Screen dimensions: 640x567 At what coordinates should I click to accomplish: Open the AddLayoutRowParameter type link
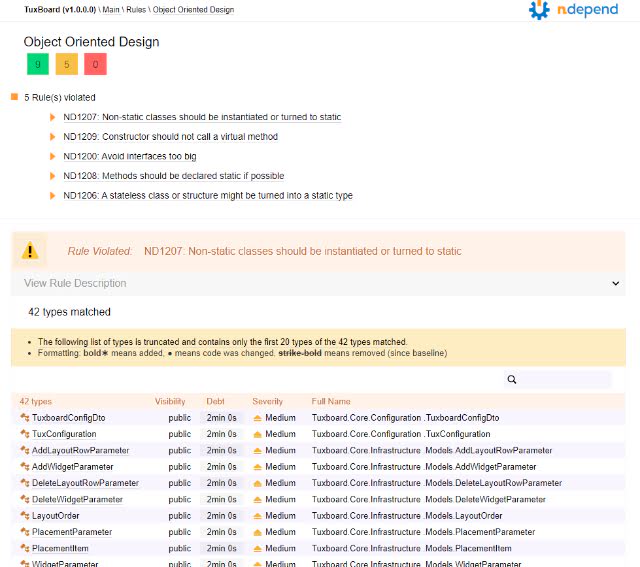80,450
